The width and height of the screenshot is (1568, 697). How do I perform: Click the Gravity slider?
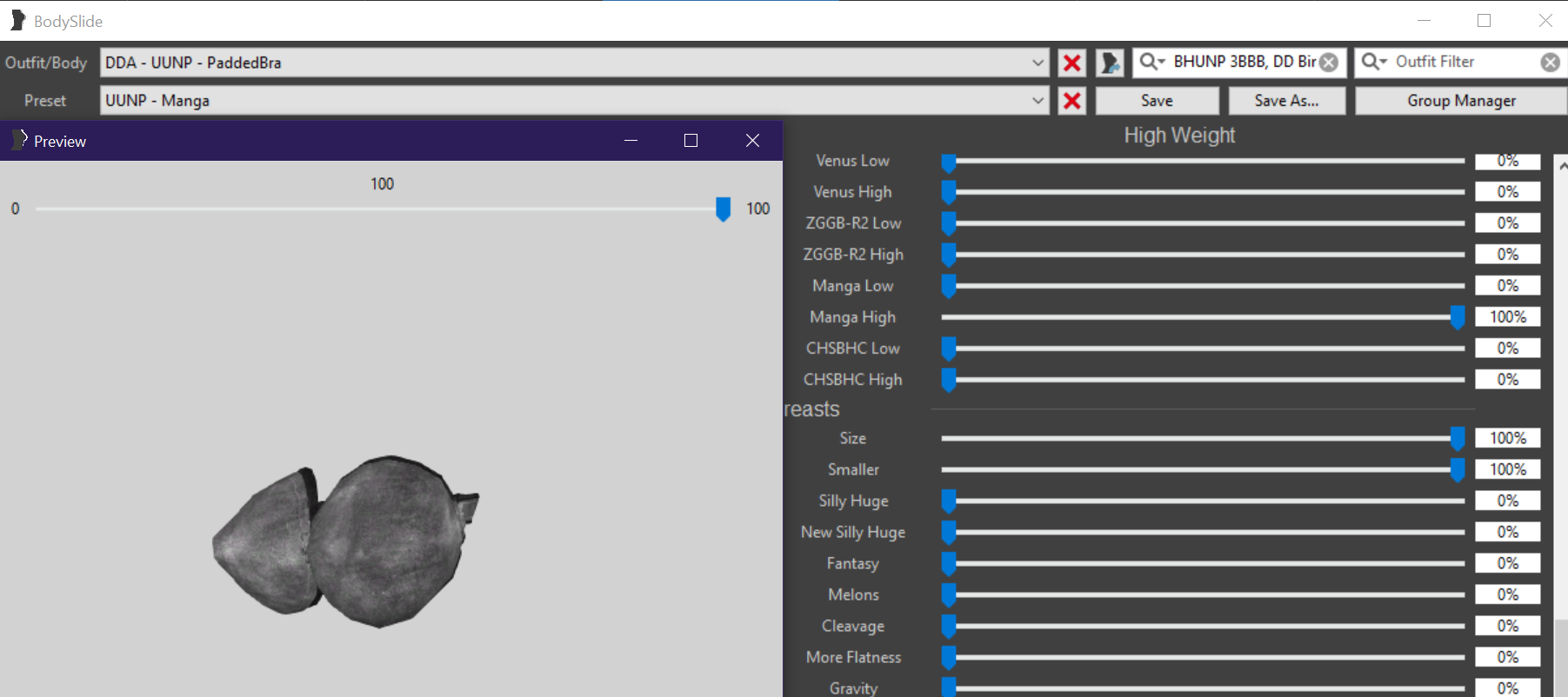(1203, 687)
